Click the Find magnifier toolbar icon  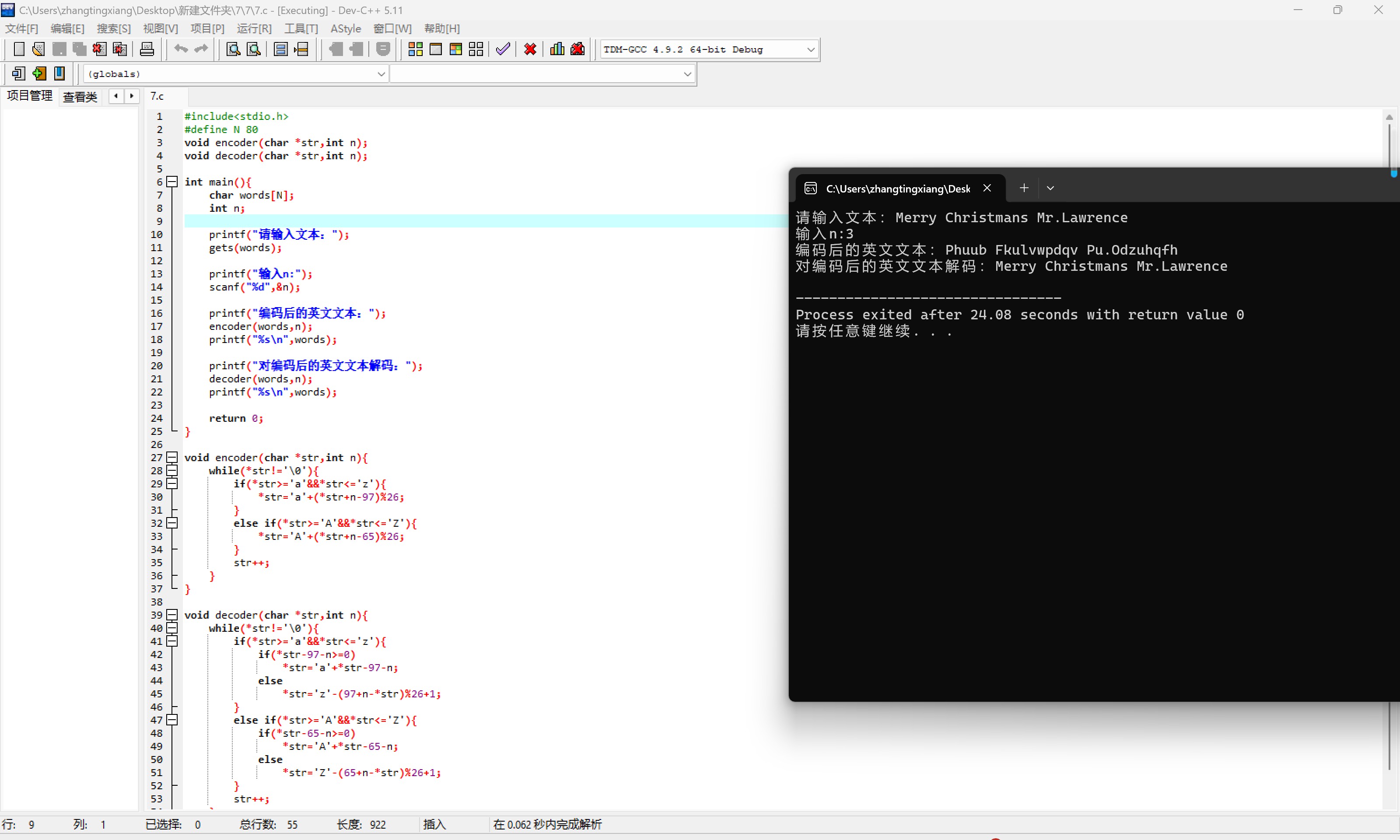pos(233,49)
